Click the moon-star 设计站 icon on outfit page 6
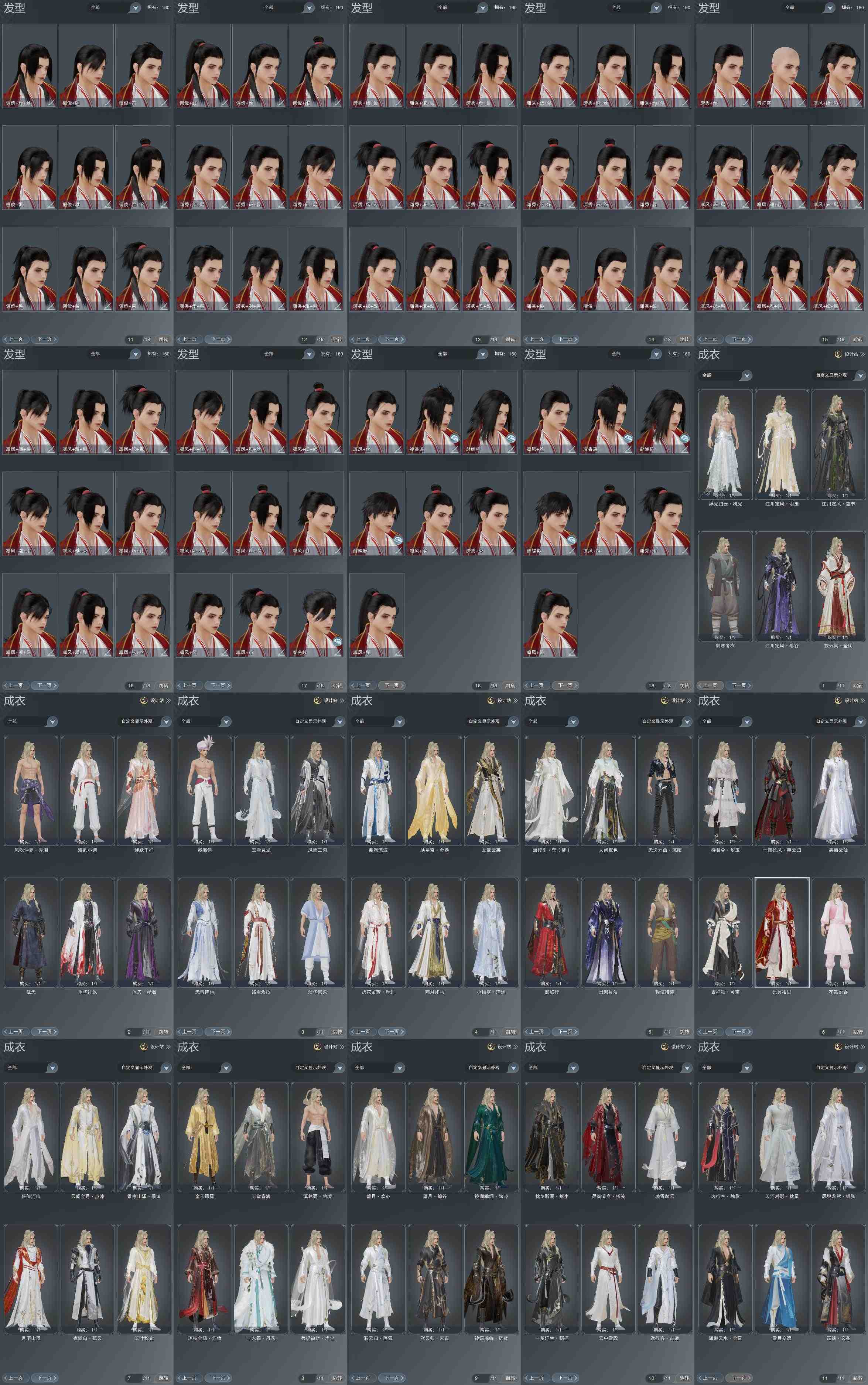This screenshot has width=868, height=1385. pos(838,701)
